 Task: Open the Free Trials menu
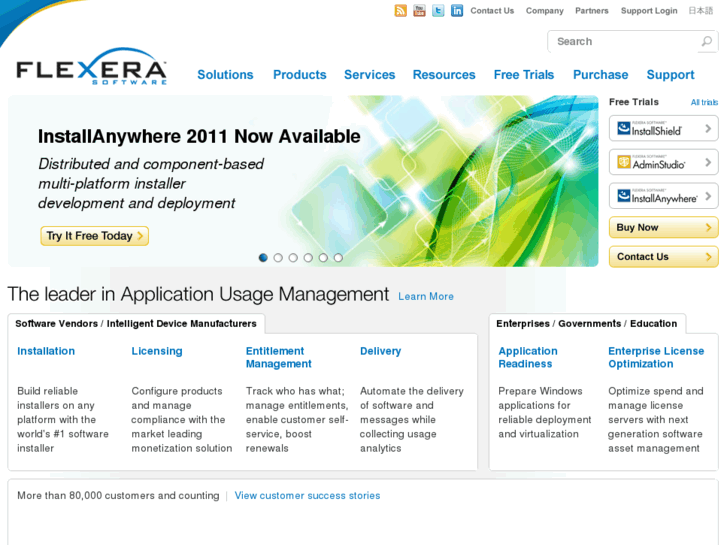coord(524,75)
